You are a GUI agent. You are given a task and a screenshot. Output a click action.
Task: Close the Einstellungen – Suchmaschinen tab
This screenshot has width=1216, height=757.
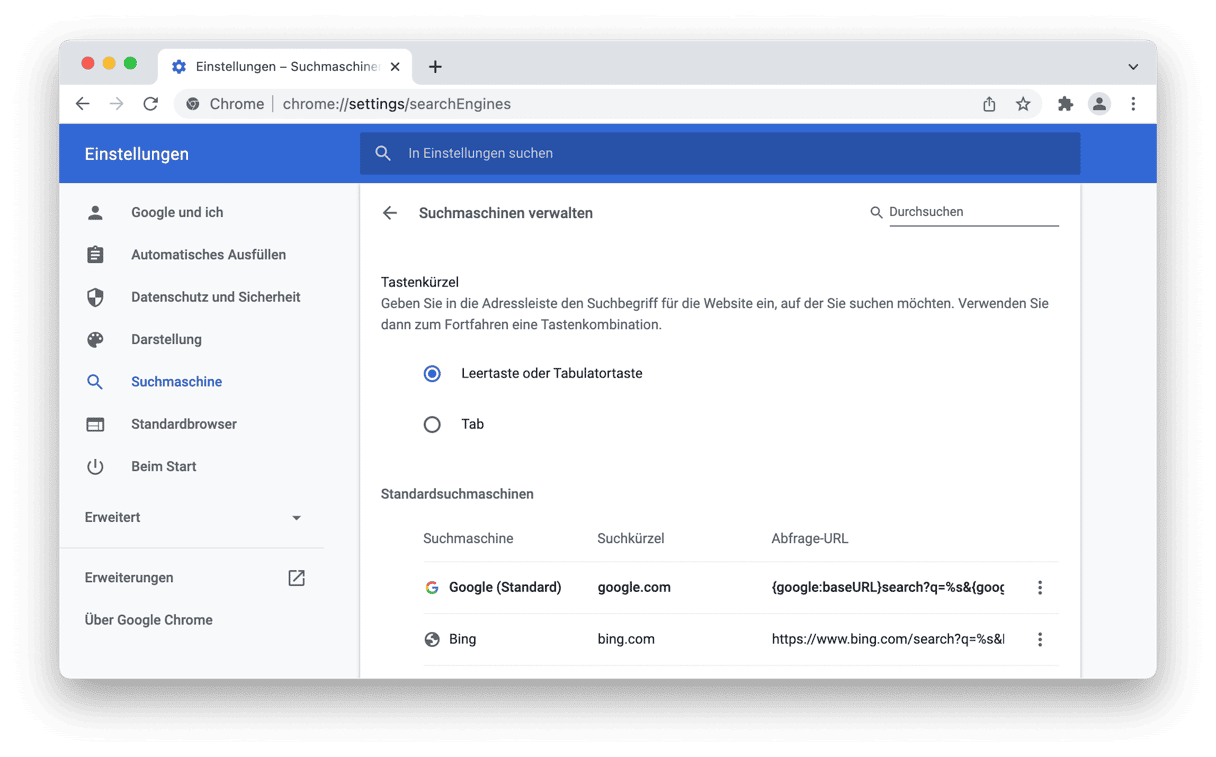click(395, 67)
